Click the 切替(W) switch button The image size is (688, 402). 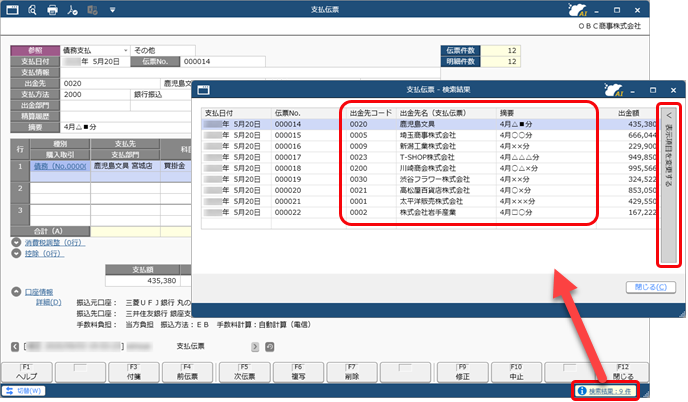point(24,391)
